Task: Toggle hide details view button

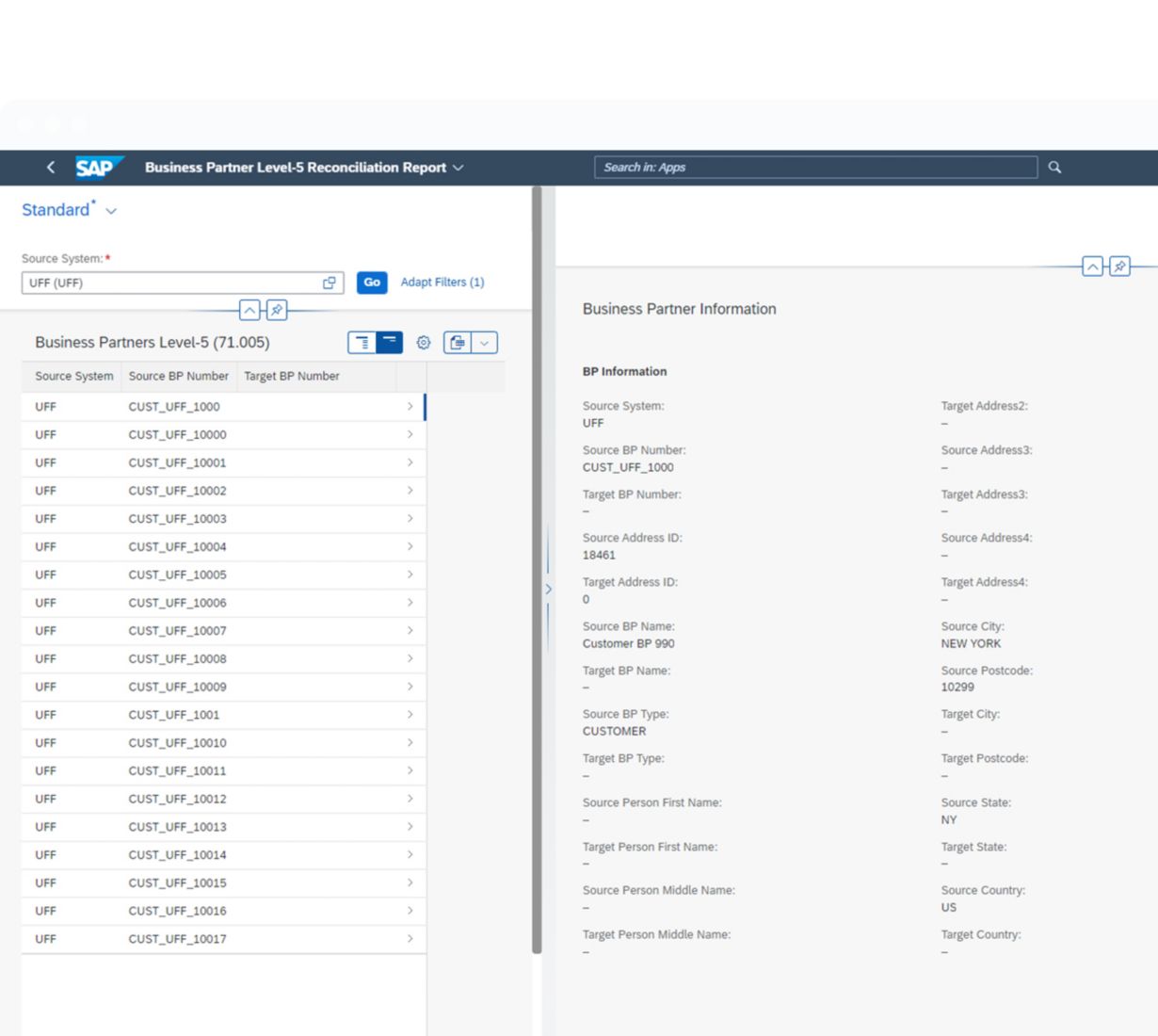Action: tap(389, 343)
